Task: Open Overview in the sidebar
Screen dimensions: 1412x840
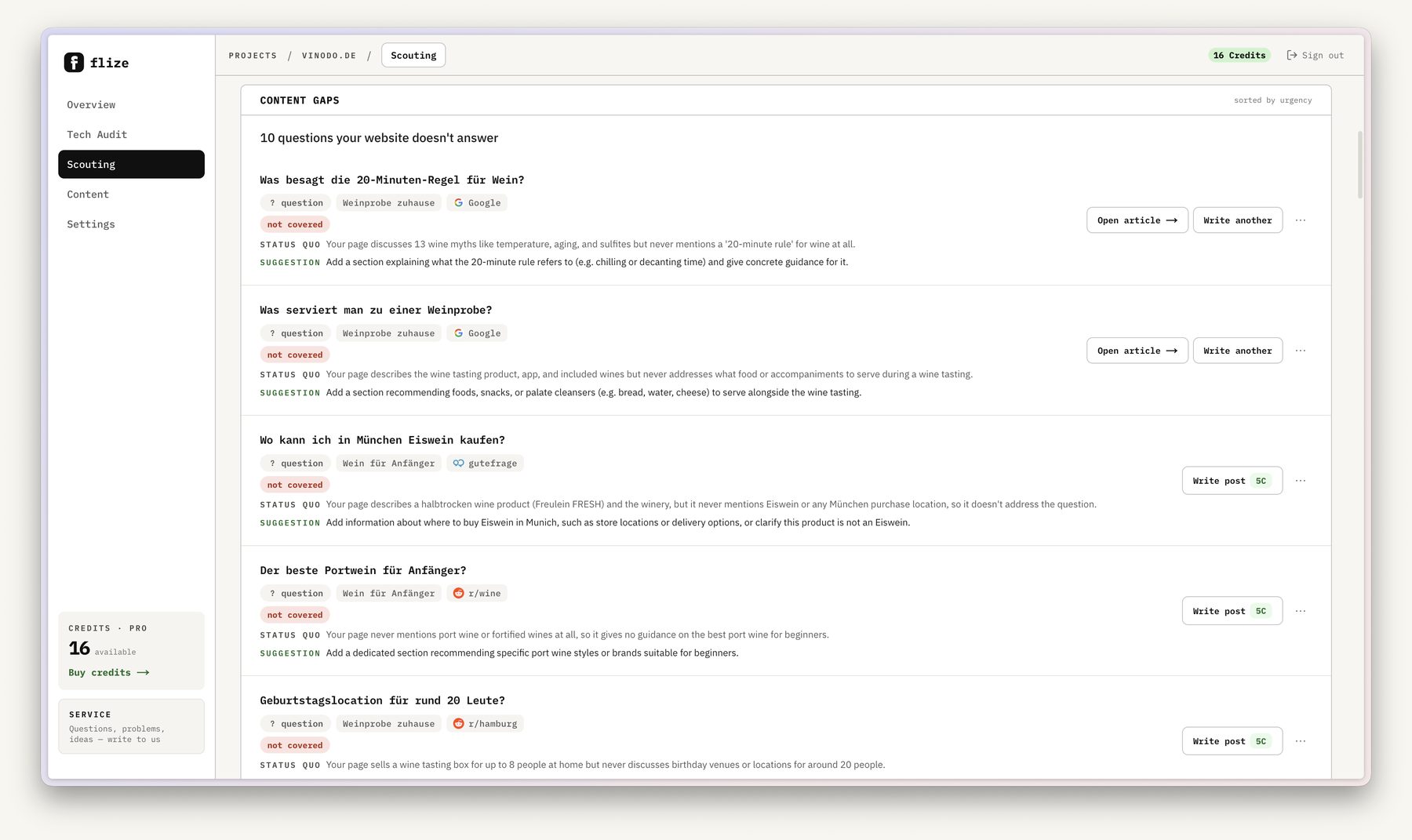Action: (131, 104)
